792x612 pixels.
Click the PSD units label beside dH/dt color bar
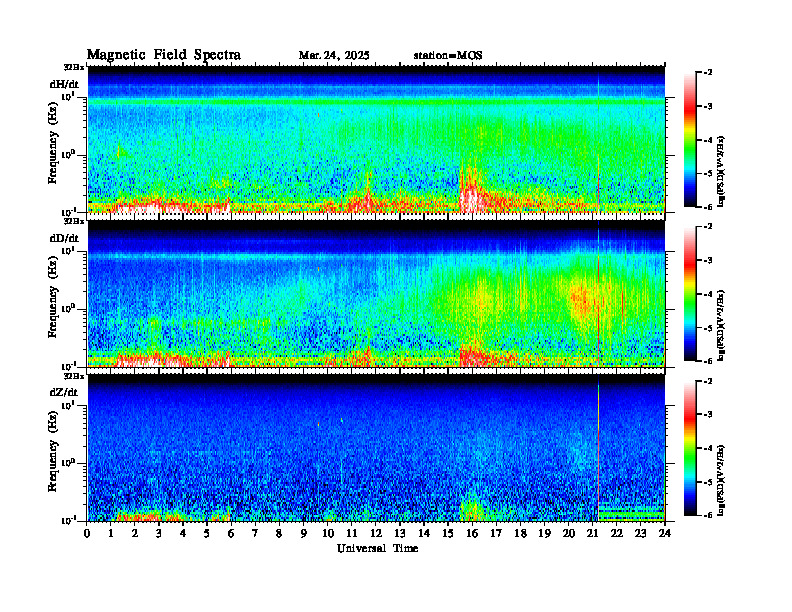[x=721, y=171]
